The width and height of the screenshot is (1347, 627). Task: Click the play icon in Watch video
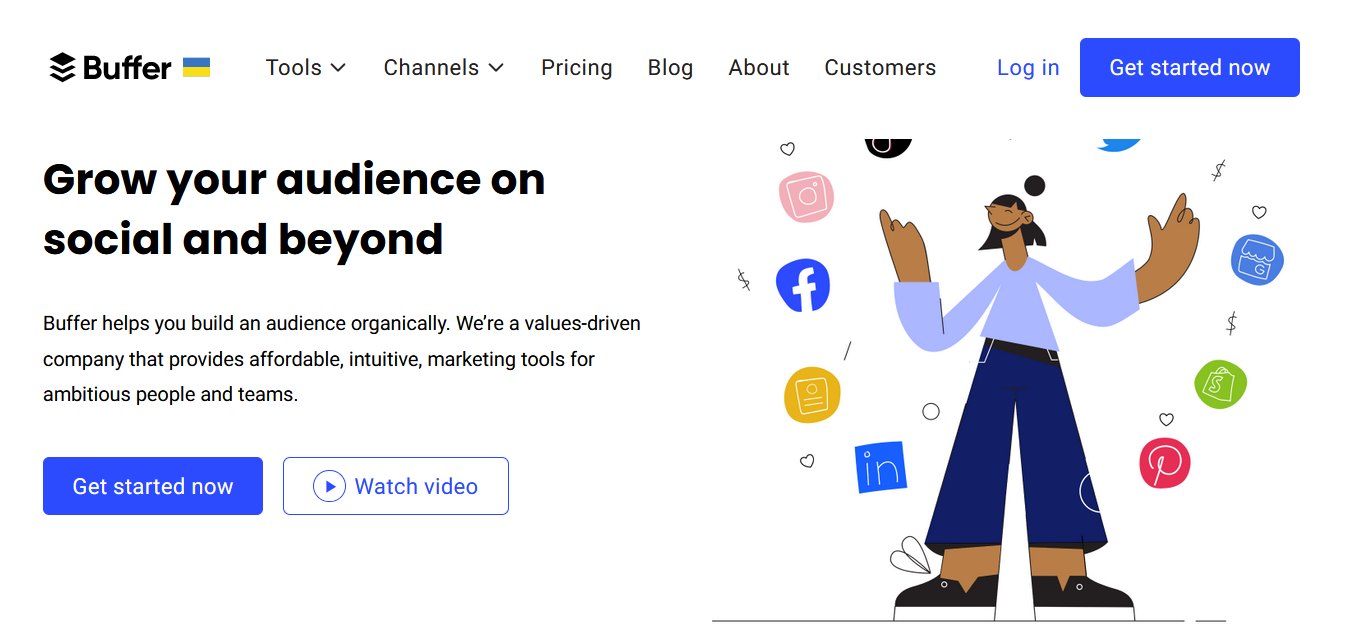point(329,486)
